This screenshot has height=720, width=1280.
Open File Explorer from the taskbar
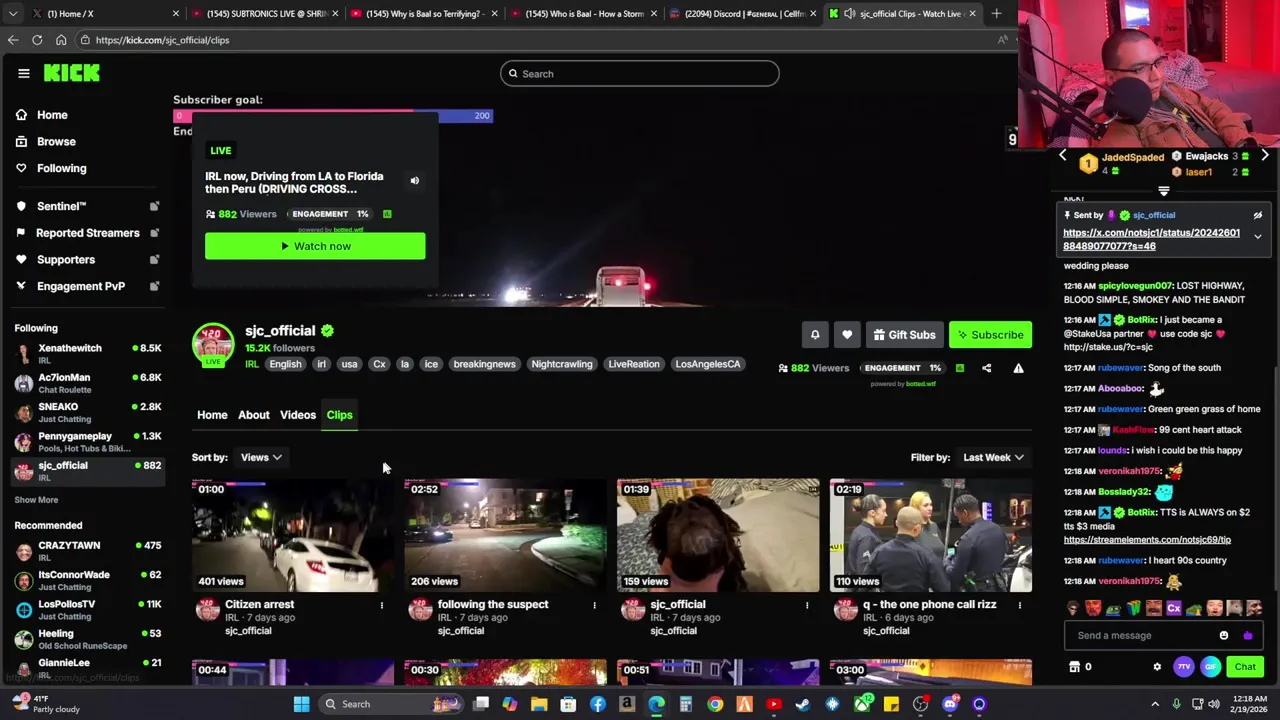(539, 704)
